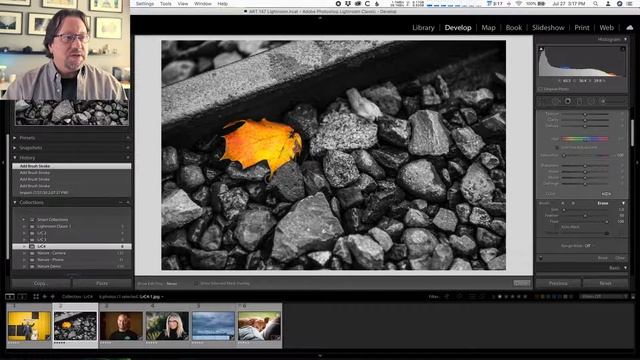Select brush B
640x360 pixels.
(573, 203)
